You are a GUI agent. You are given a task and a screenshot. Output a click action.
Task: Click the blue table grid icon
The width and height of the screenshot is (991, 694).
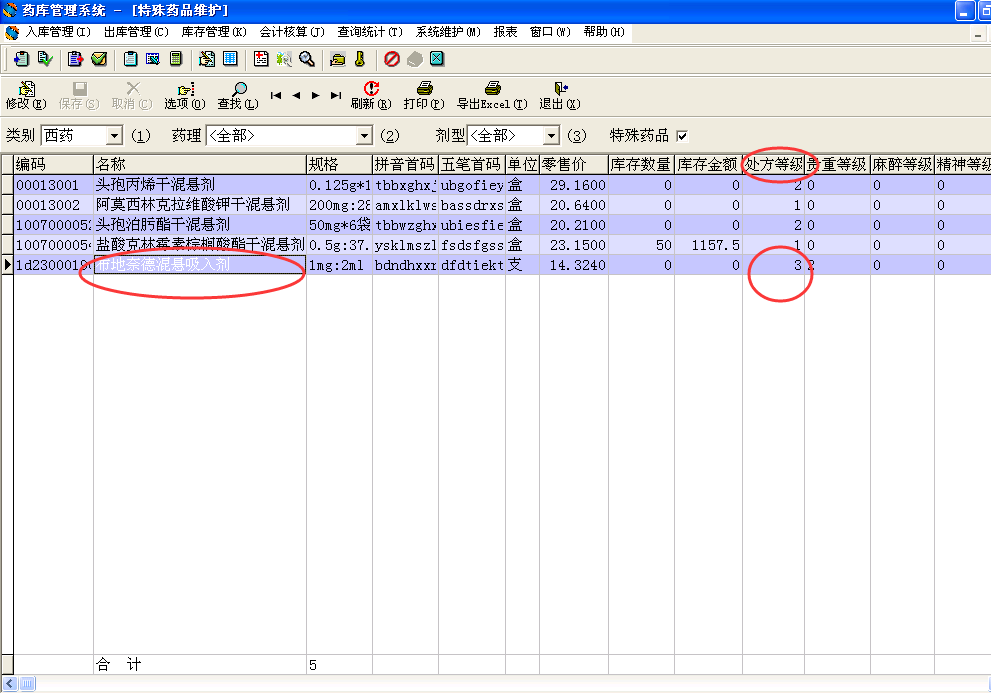(x=230, y=59)
